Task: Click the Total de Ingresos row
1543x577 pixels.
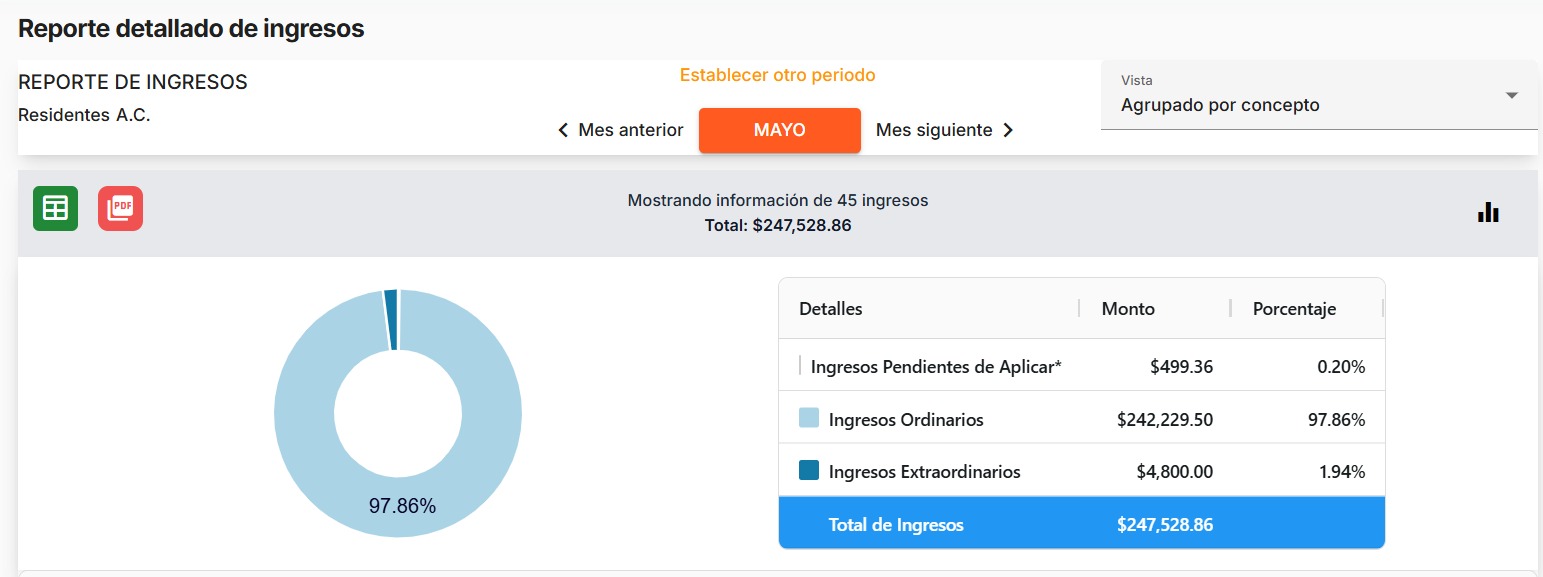Action: coord(1081,524)
